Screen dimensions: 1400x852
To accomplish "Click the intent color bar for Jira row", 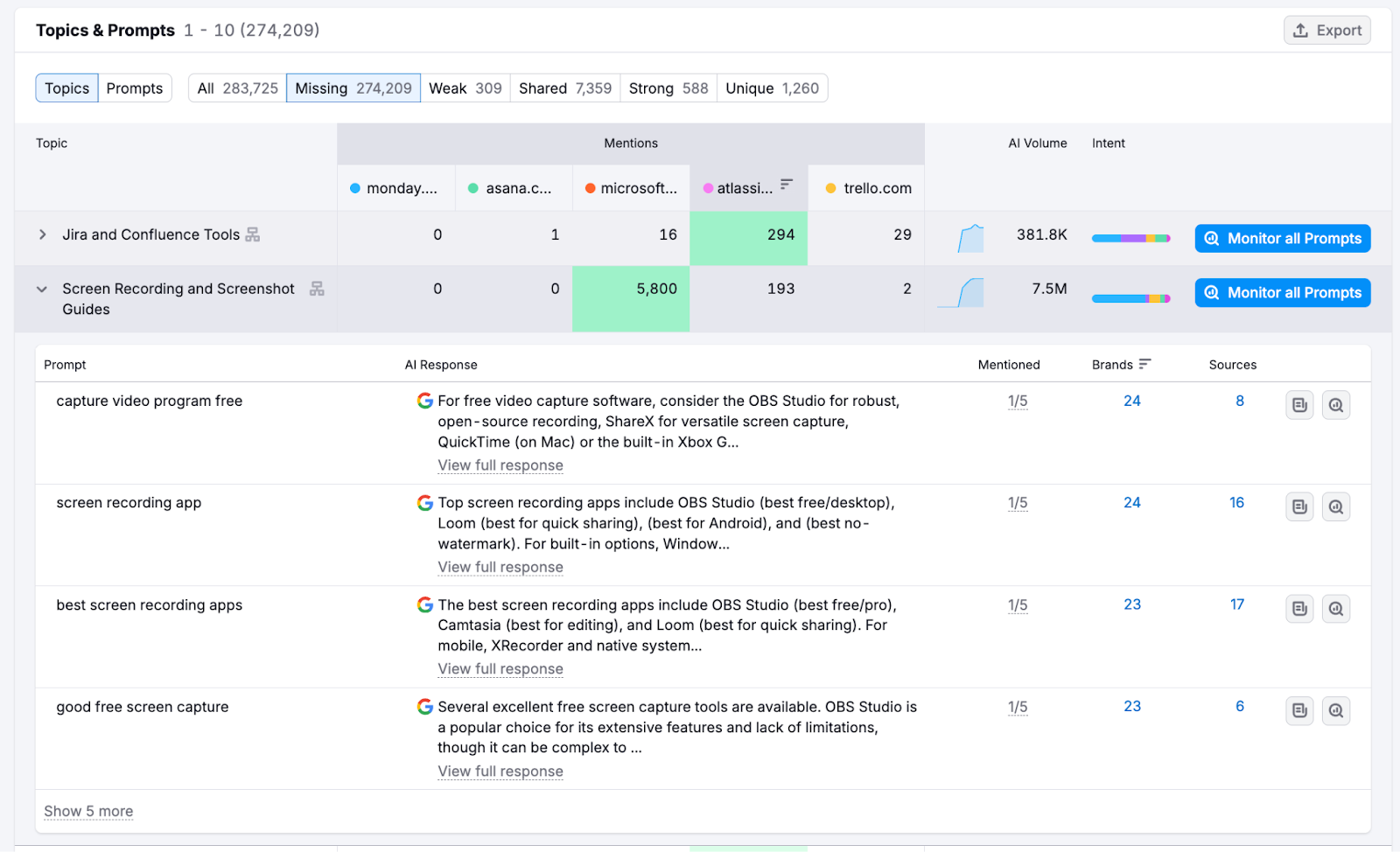I will (1130, 238).
